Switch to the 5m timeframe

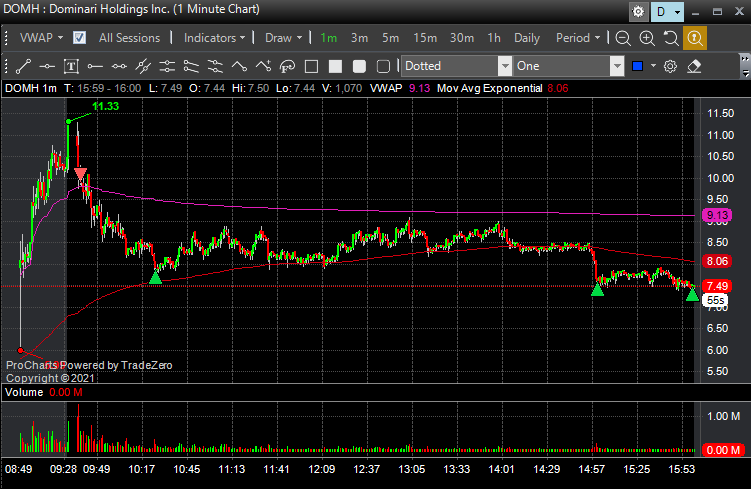coord(390,38)
